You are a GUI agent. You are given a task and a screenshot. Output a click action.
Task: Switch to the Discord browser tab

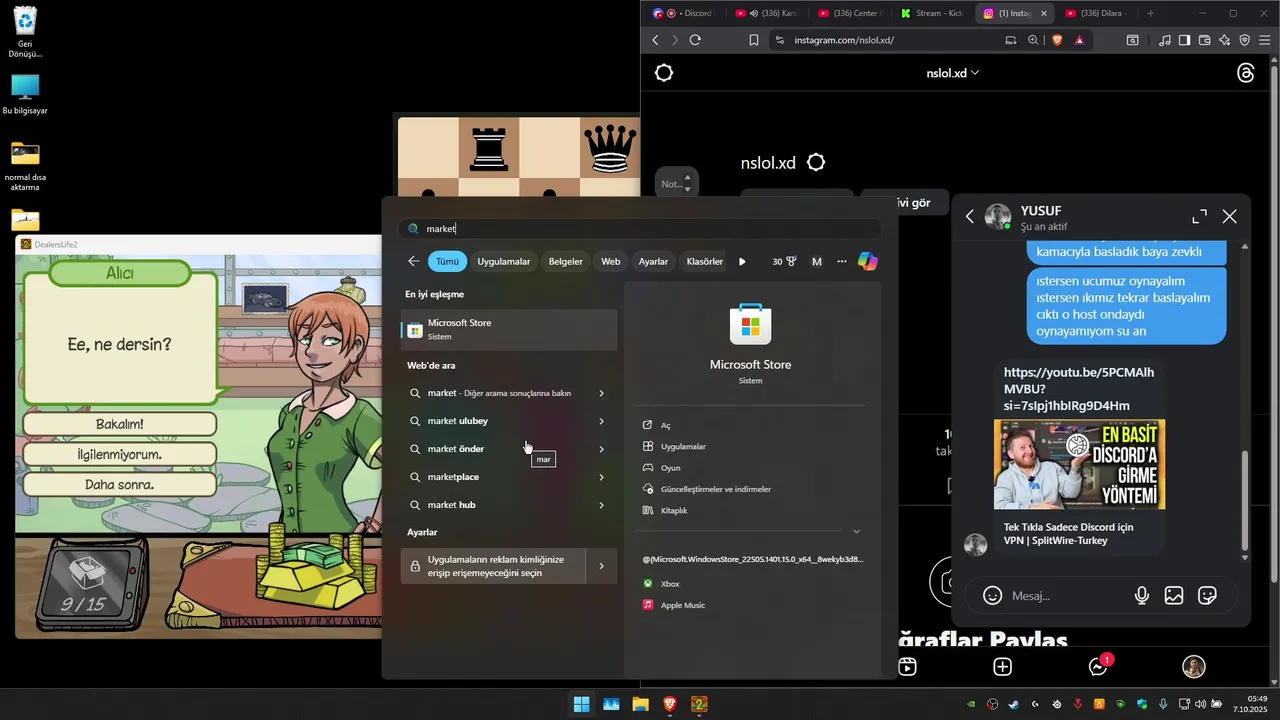click(685, 13)
